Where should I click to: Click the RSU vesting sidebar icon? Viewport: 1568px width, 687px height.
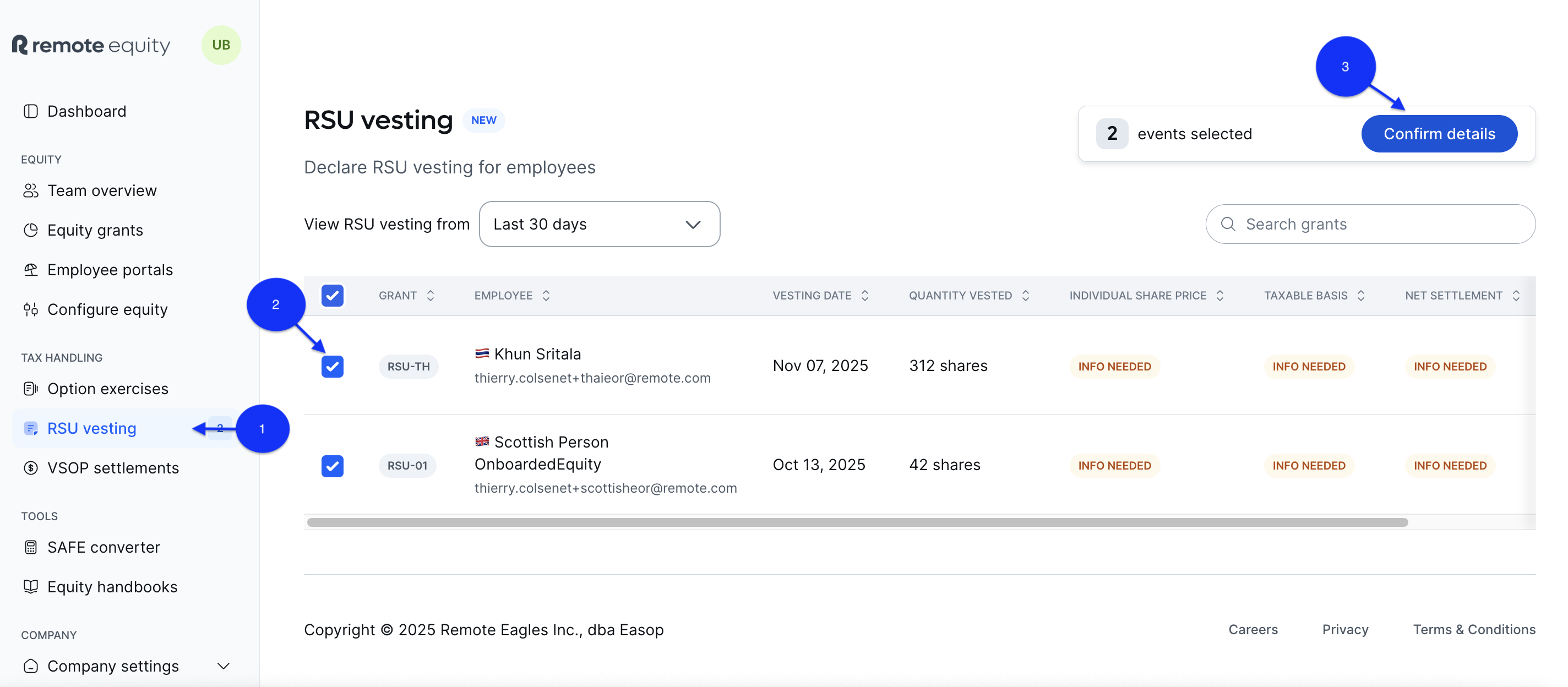(x=30, y=428)
